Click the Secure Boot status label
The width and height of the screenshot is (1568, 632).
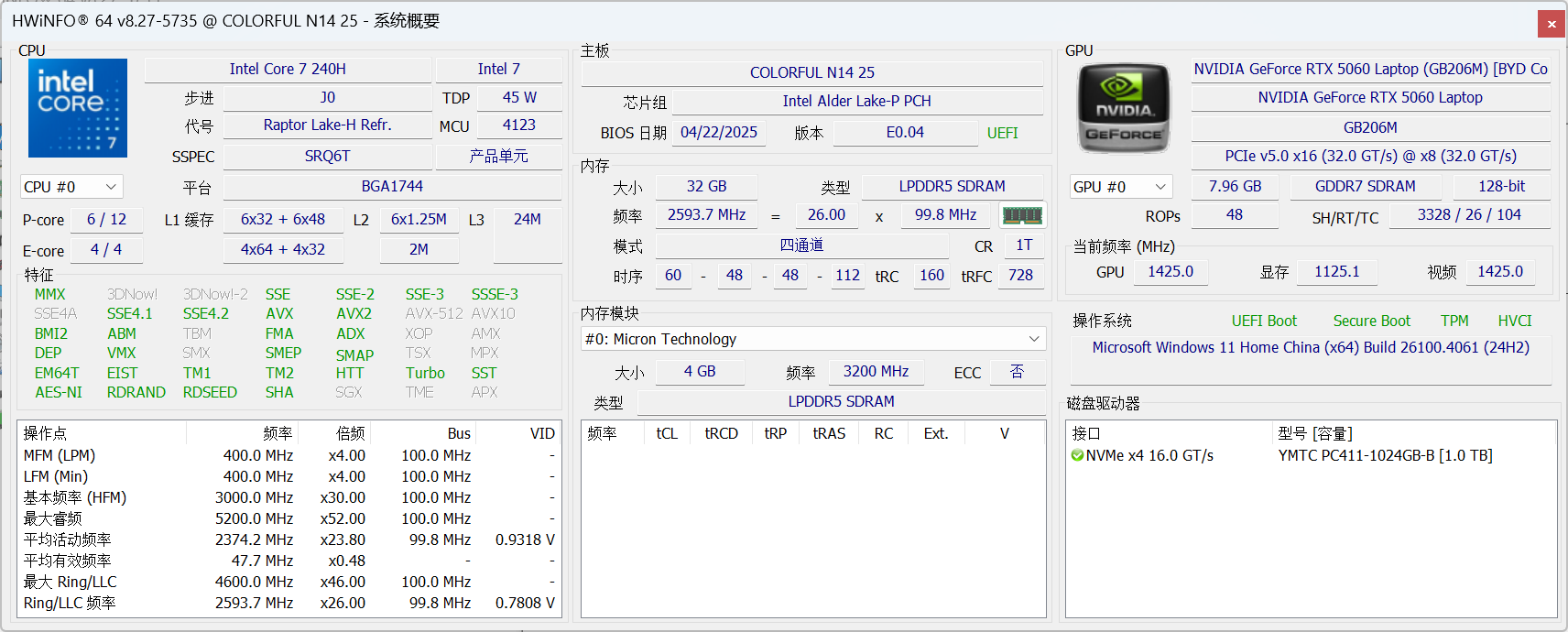point(1371,321)
